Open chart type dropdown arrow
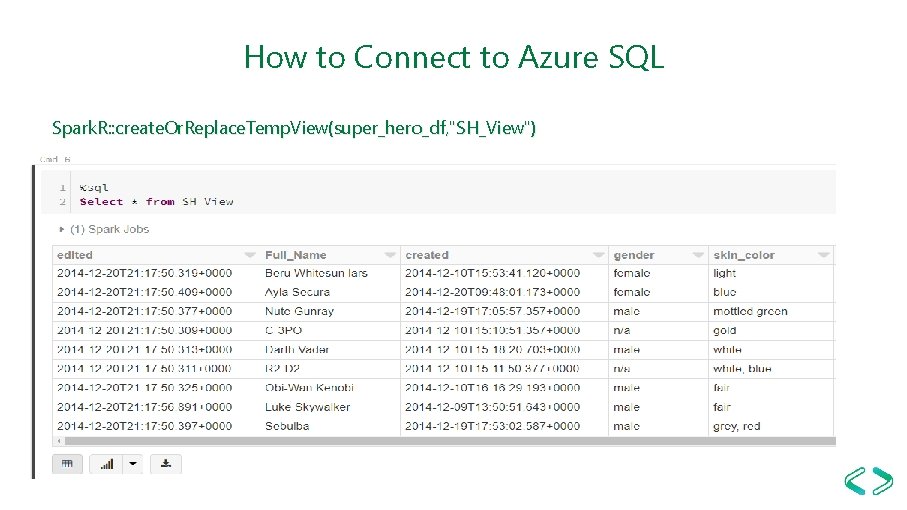 [133, 464]
